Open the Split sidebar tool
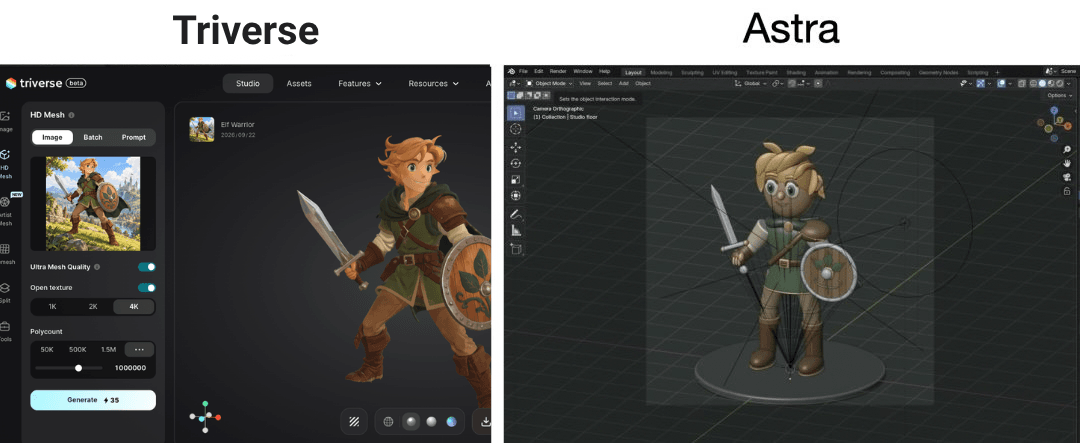The width and height of the screenshot is (1080, 443). tap(5, 293)
